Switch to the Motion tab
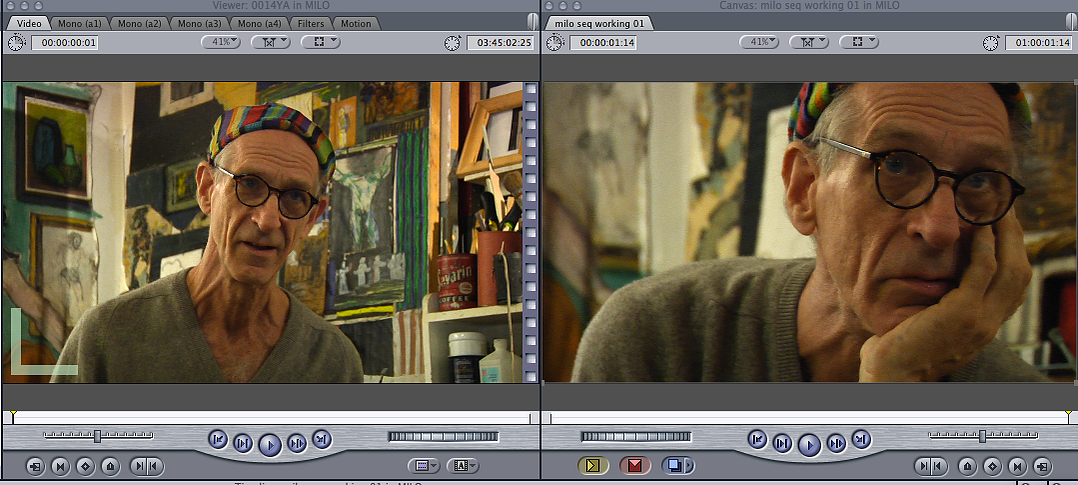 coord(355,23)
